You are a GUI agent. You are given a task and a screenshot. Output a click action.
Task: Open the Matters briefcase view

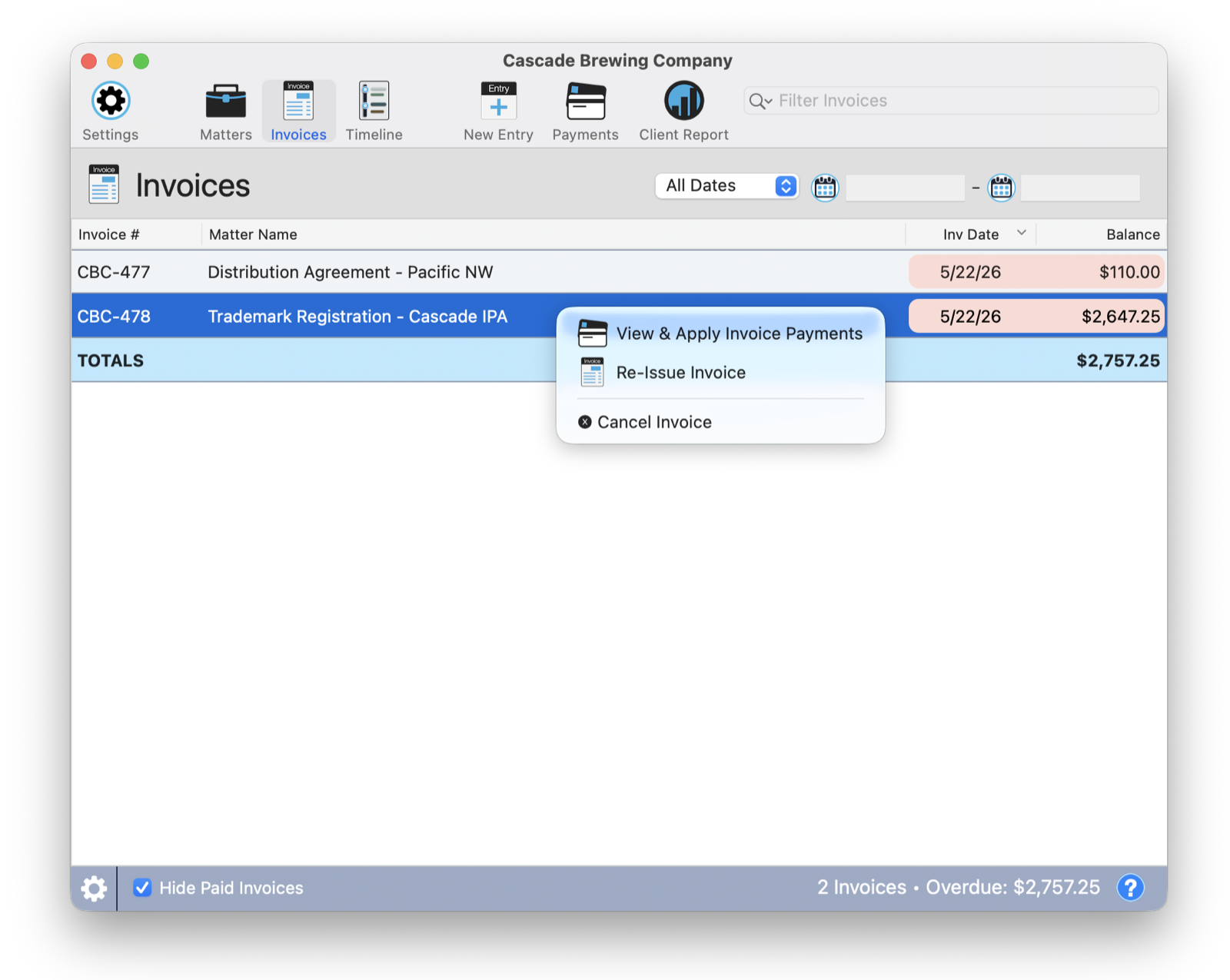[225, 111]
